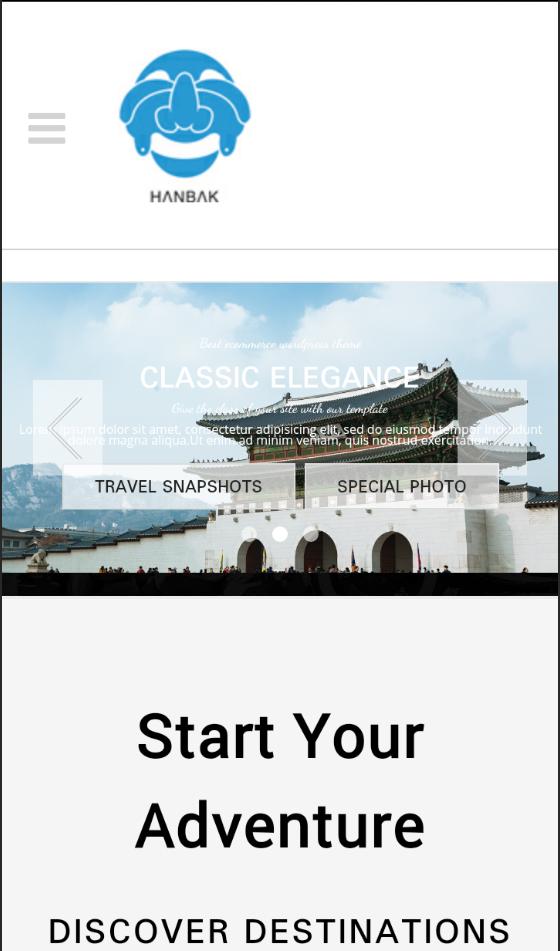Click the Lorem ipsum slide description text
Viewport: 560px width, 951px height.
[x=280, y=435]
